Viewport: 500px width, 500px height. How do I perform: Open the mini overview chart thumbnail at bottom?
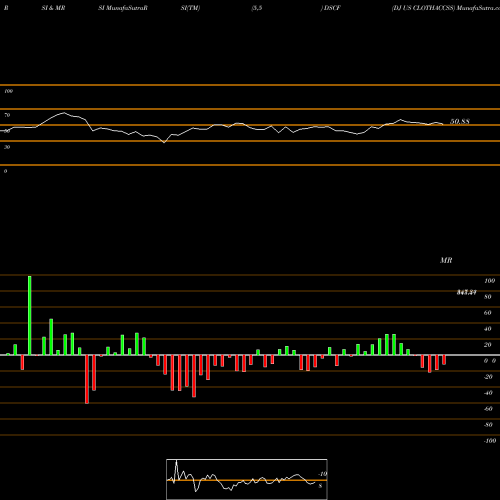(x=247, y=479)
